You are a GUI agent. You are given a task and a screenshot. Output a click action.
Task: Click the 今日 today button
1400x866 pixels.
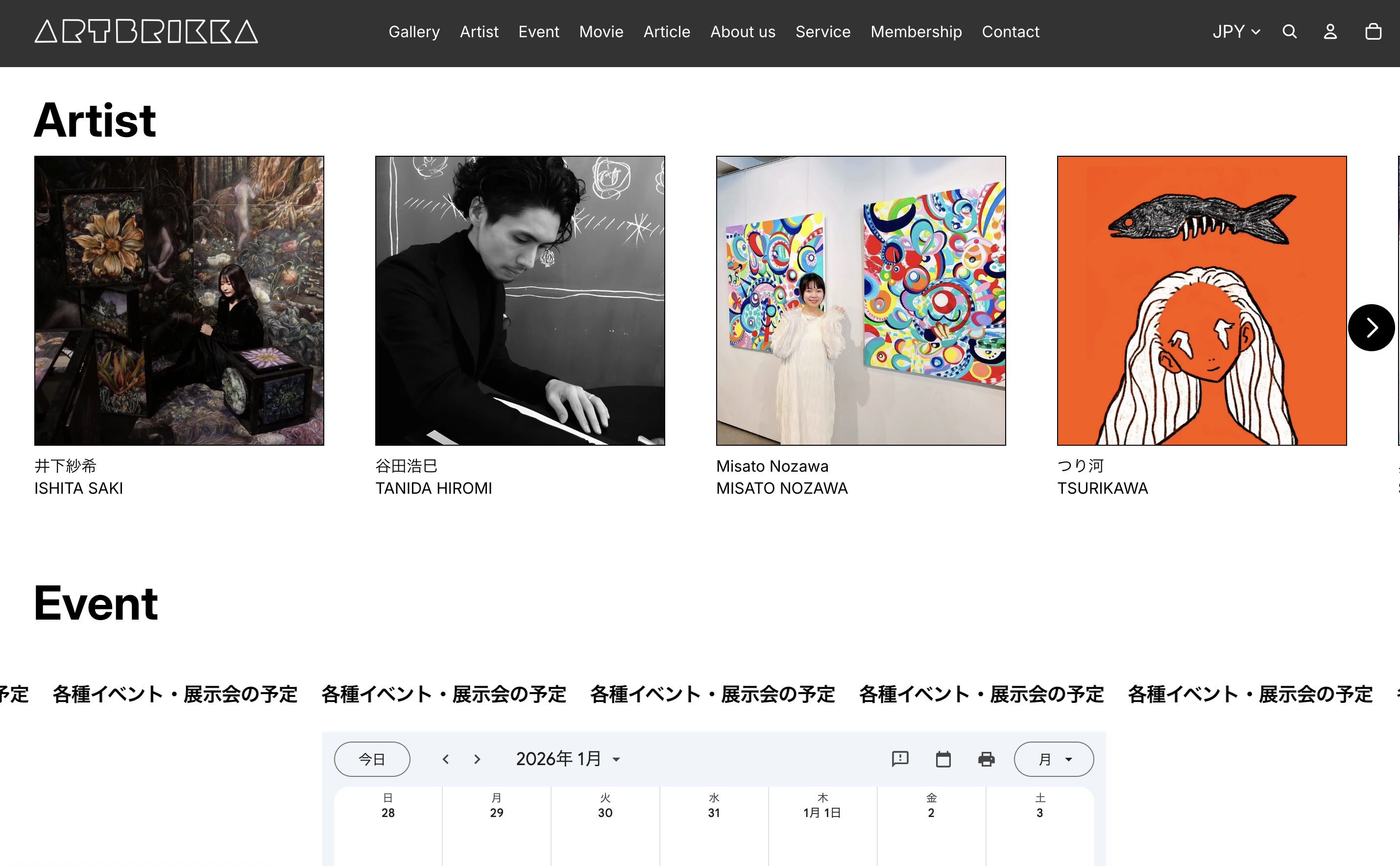[x=372, y=759]
